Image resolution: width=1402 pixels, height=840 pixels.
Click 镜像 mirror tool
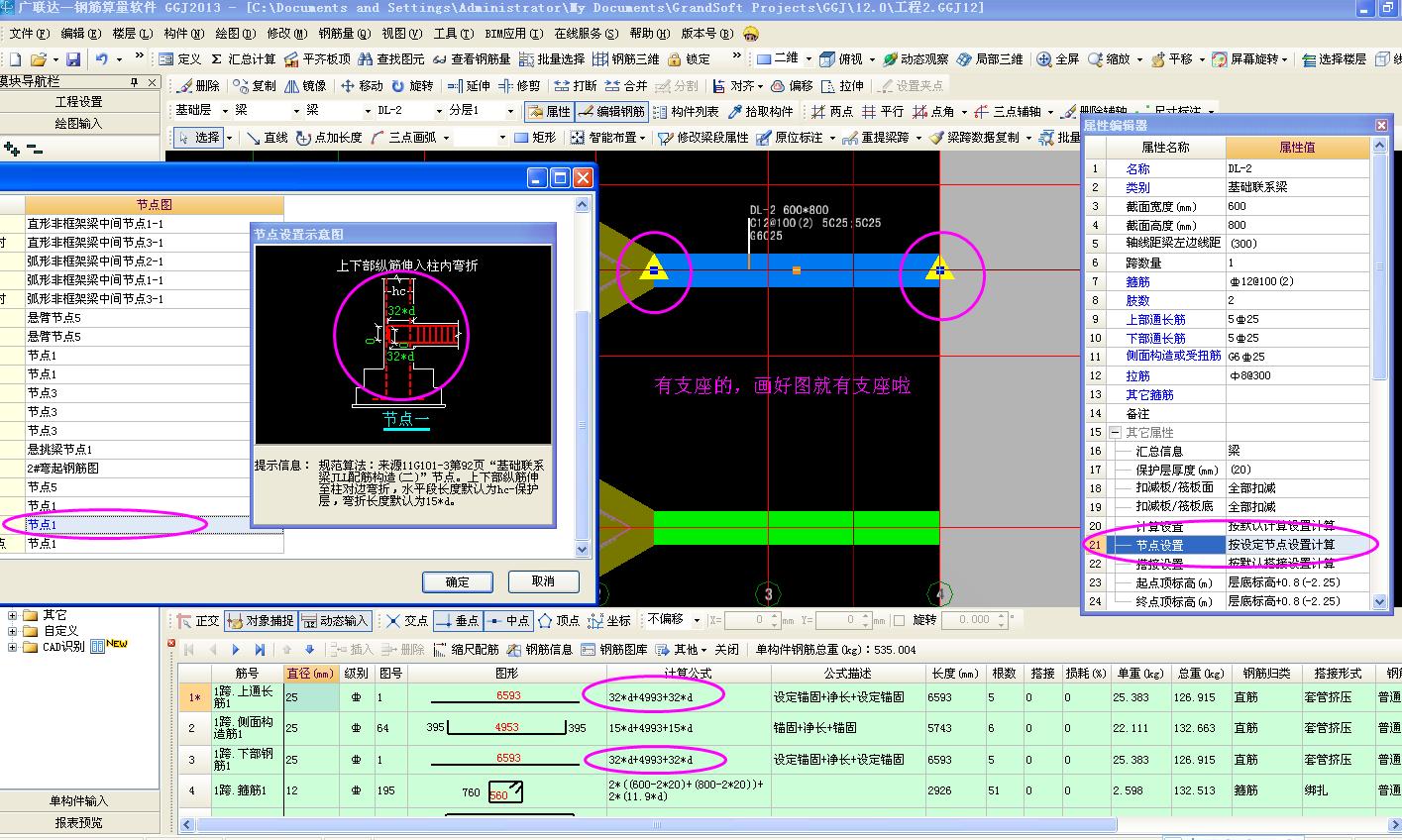(305, 86)
